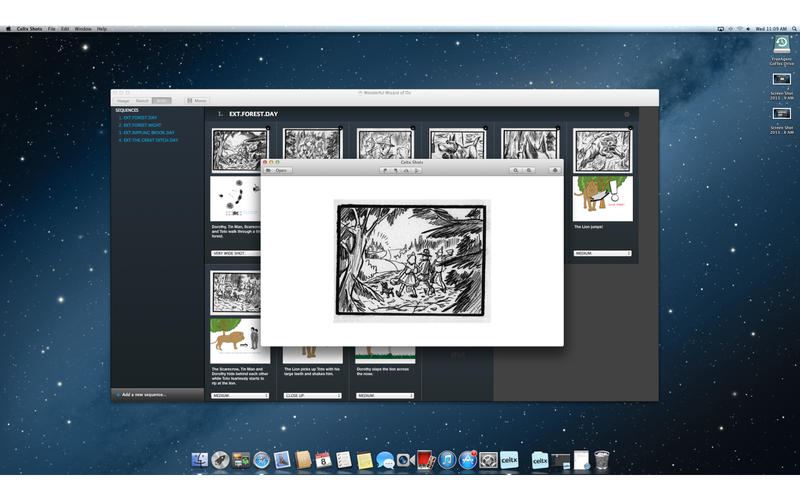Open the Window menu
The width and height of the screenshot is (800, 500).
point(83,29)
